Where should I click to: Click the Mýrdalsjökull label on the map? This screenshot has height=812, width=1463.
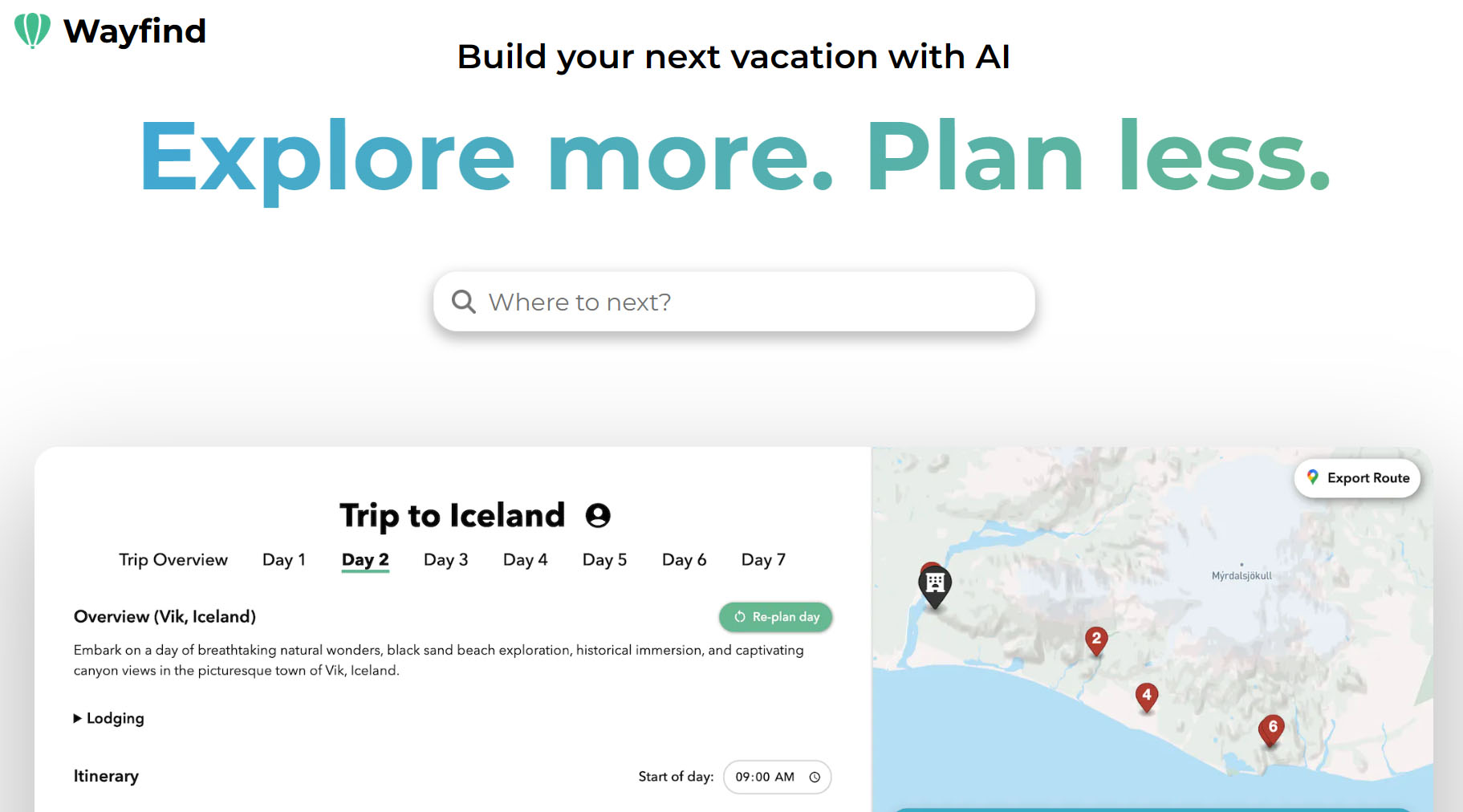(1242, 575)
